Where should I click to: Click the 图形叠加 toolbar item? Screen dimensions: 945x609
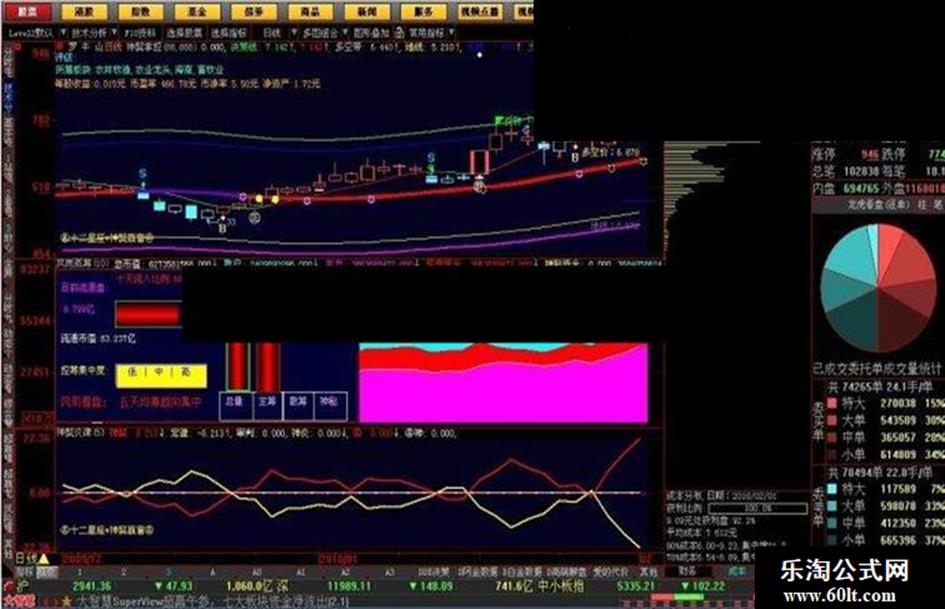[371, 33]
